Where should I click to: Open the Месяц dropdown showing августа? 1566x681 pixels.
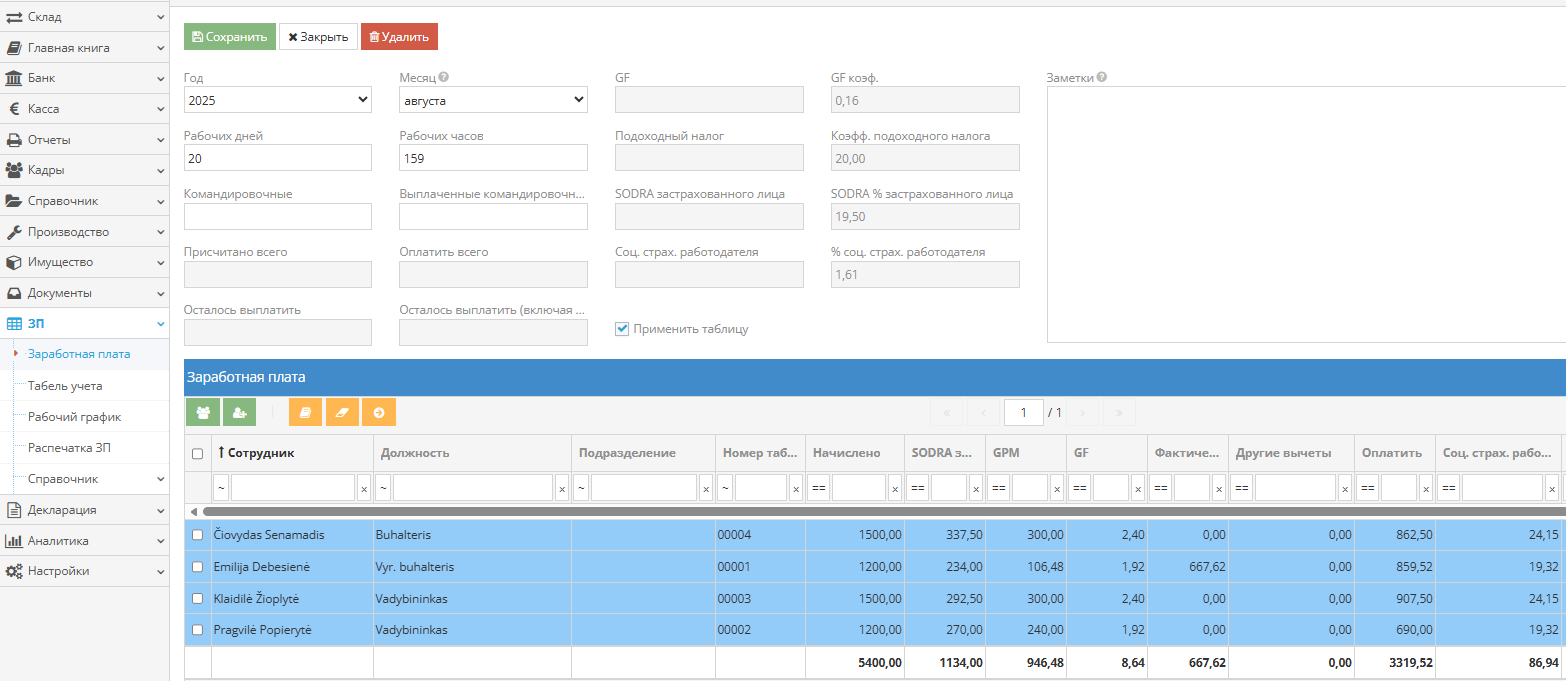coord(493,100)
